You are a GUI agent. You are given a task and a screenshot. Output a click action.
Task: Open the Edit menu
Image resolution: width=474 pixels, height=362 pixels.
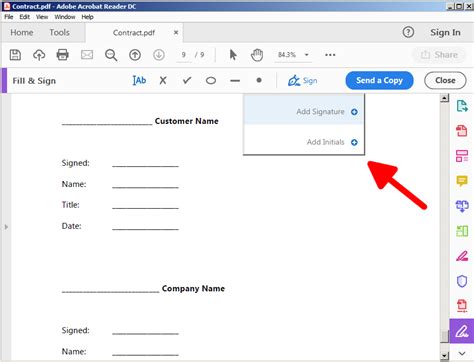point(25,17)
